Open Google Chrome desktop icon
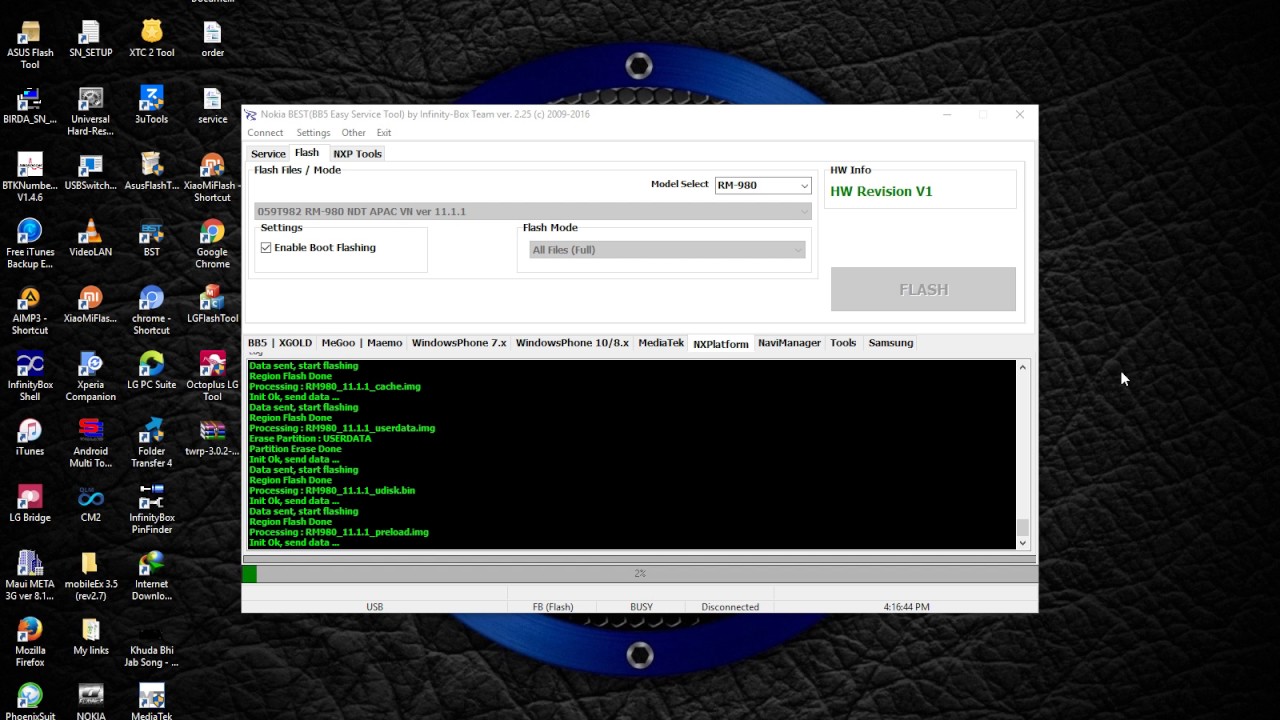Image resolution: width=1280 pixels, height=720 pixels. click(212, 244)
